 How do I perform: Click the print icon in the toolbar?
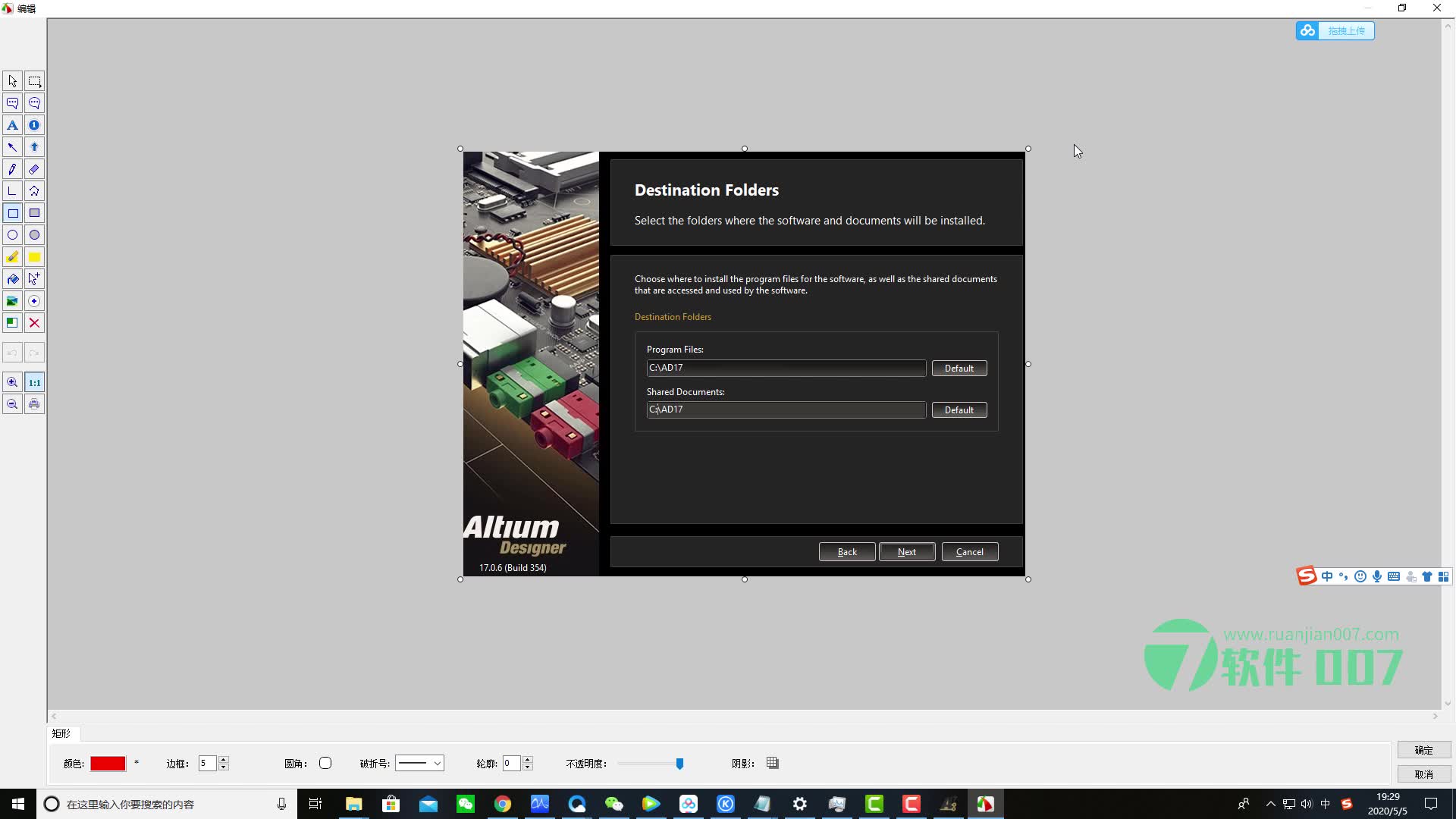pyautogui.click(x=34, y=403)
